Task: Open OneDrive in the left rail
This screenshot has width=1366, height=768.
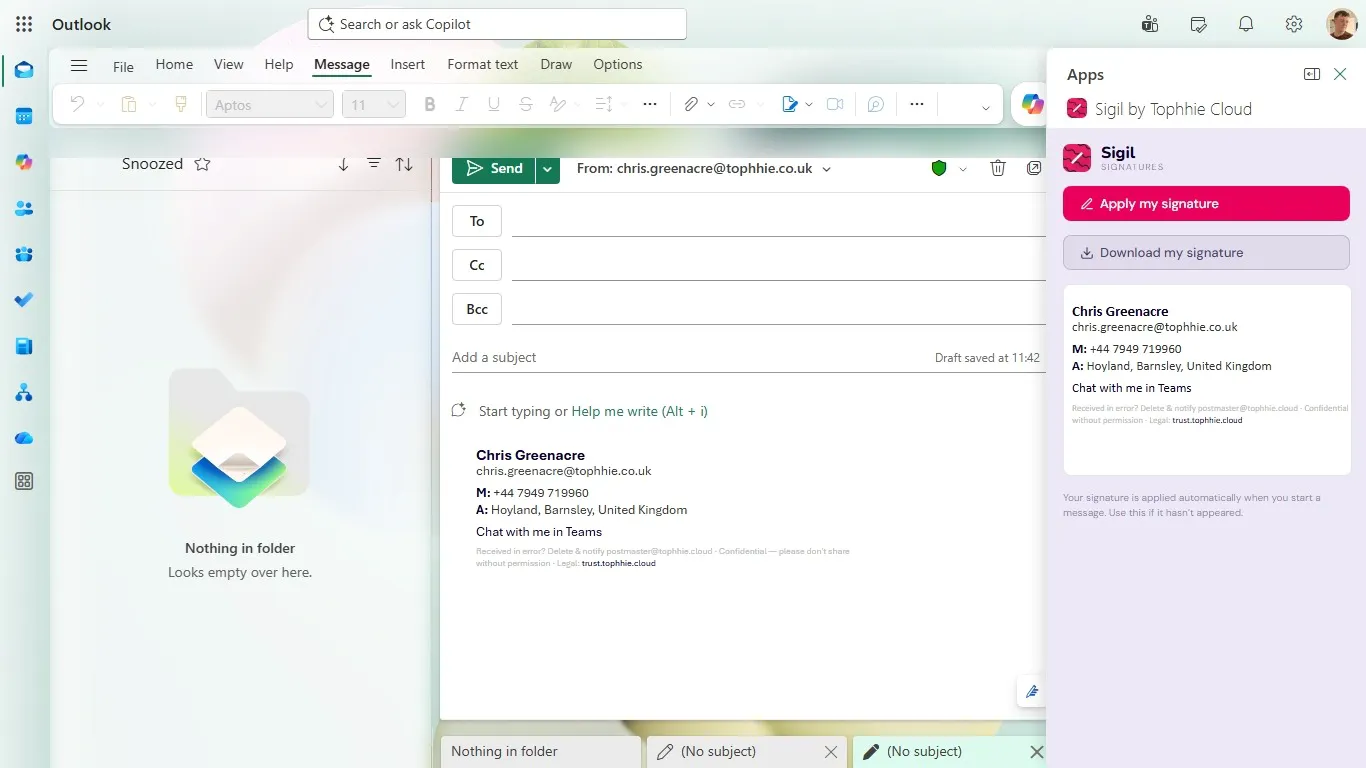Action: click(24, 438)
